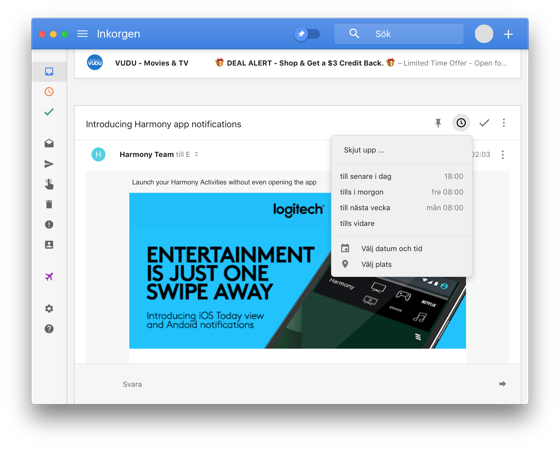
Task: Choose 'tills vidare' snooze option
Action: click(x=401, y=224)
